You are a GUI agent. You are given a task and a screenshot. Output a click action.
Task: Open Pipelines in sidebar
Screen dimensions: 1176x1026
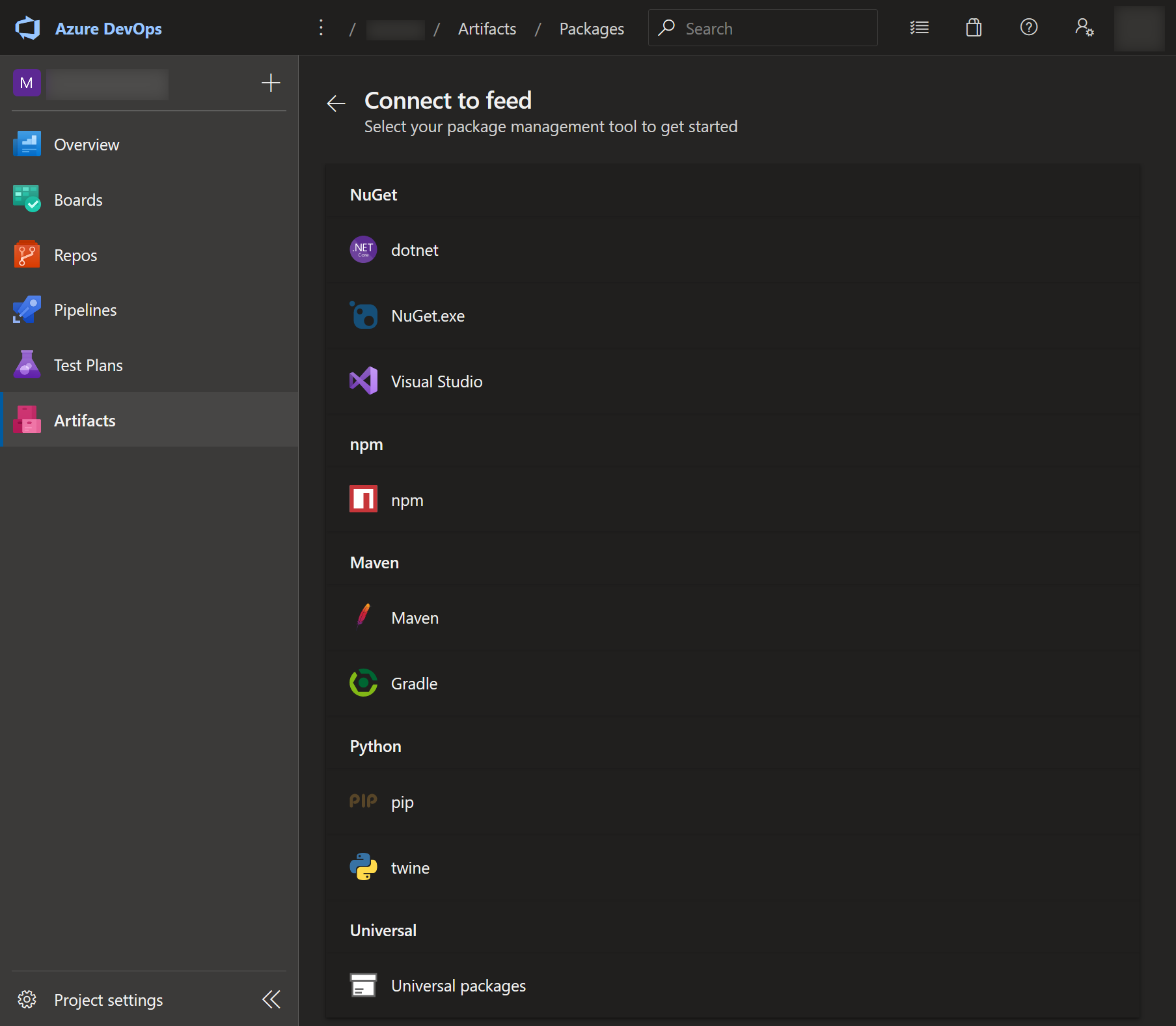(x=149, y=310)
